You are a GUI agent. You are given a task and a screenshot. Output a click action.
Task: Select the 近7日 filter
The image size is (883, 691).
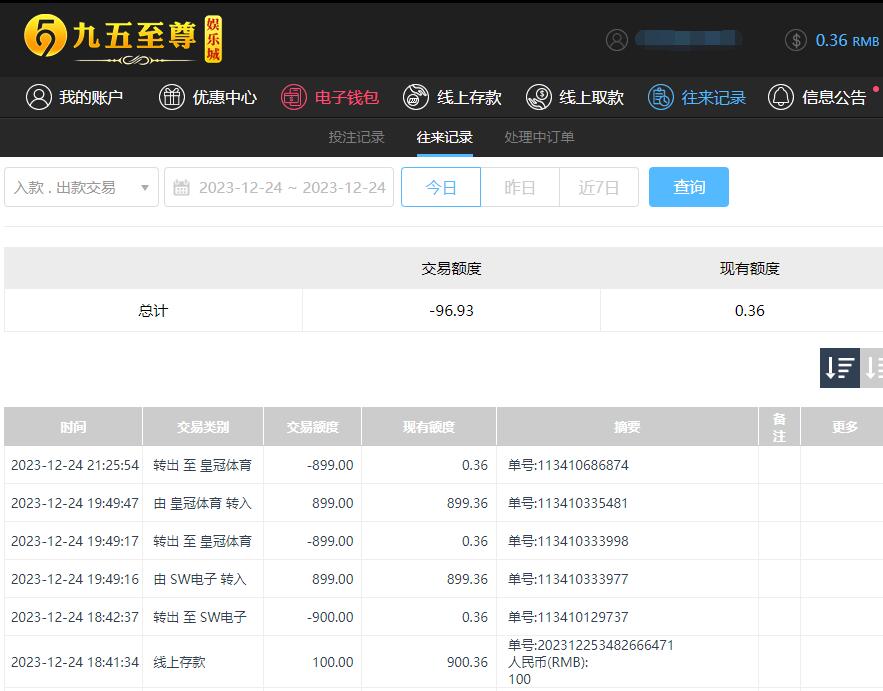599,187
